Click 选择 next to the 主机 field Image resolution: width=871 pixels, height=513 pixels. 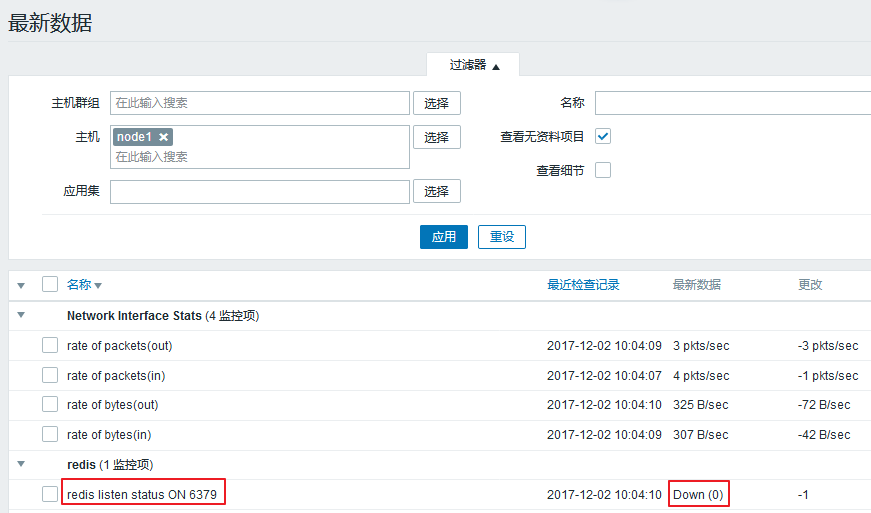(436, 137)
